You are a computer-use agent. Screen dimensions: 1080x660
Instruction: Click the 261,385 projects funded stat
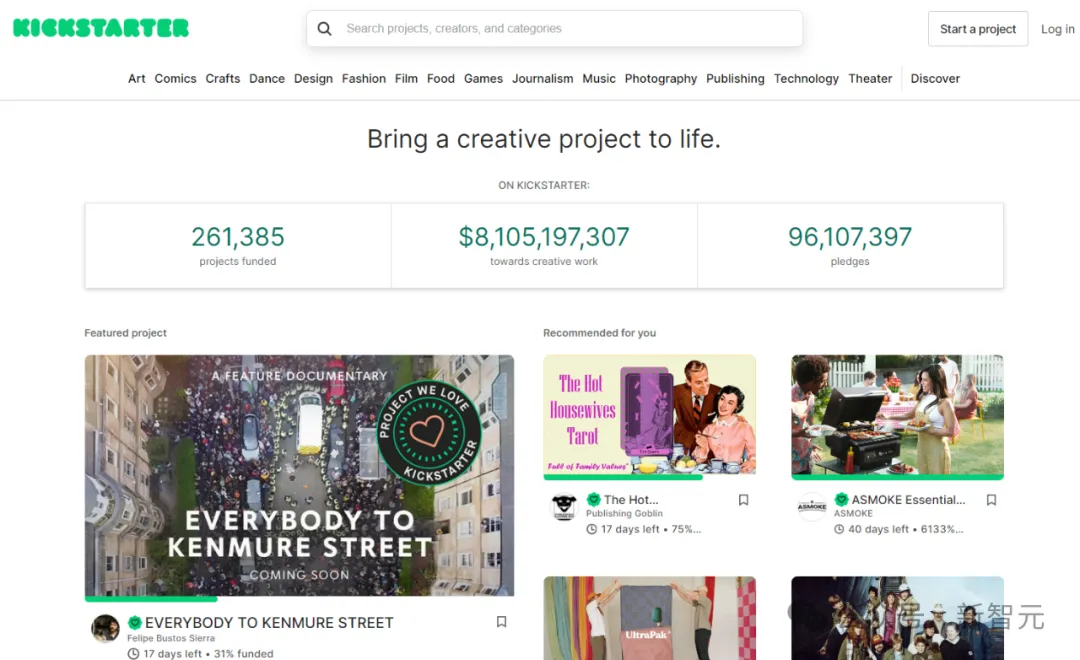[x=238, y=245]
